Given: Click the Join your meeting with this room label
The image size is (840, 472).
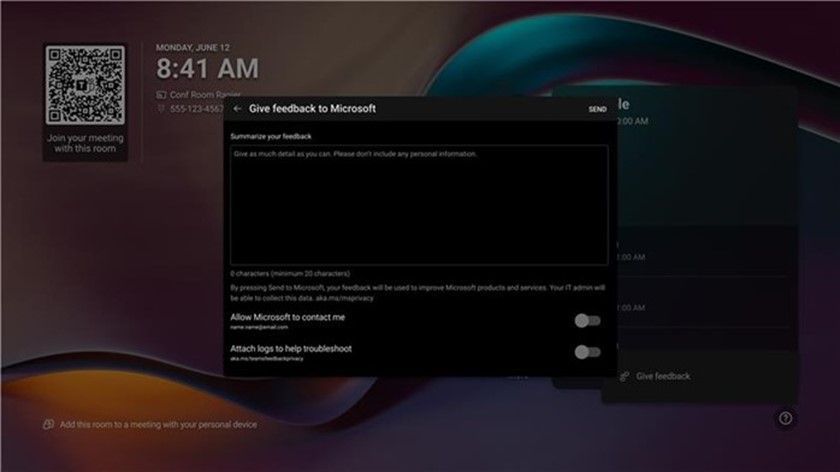Looking at the screenshot, I should (85, 143).
